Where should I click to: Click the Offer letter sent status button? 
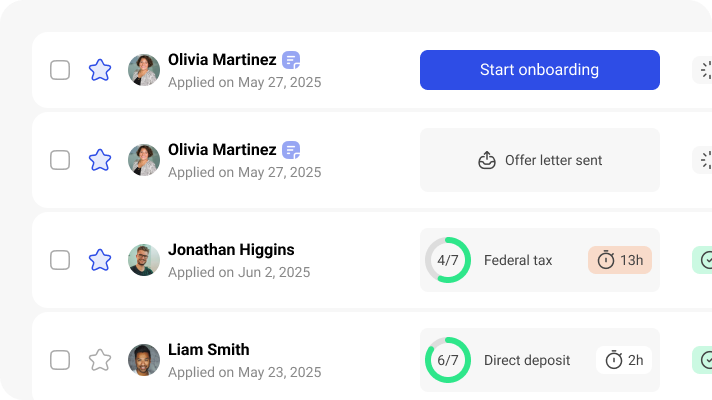(540, 160)
